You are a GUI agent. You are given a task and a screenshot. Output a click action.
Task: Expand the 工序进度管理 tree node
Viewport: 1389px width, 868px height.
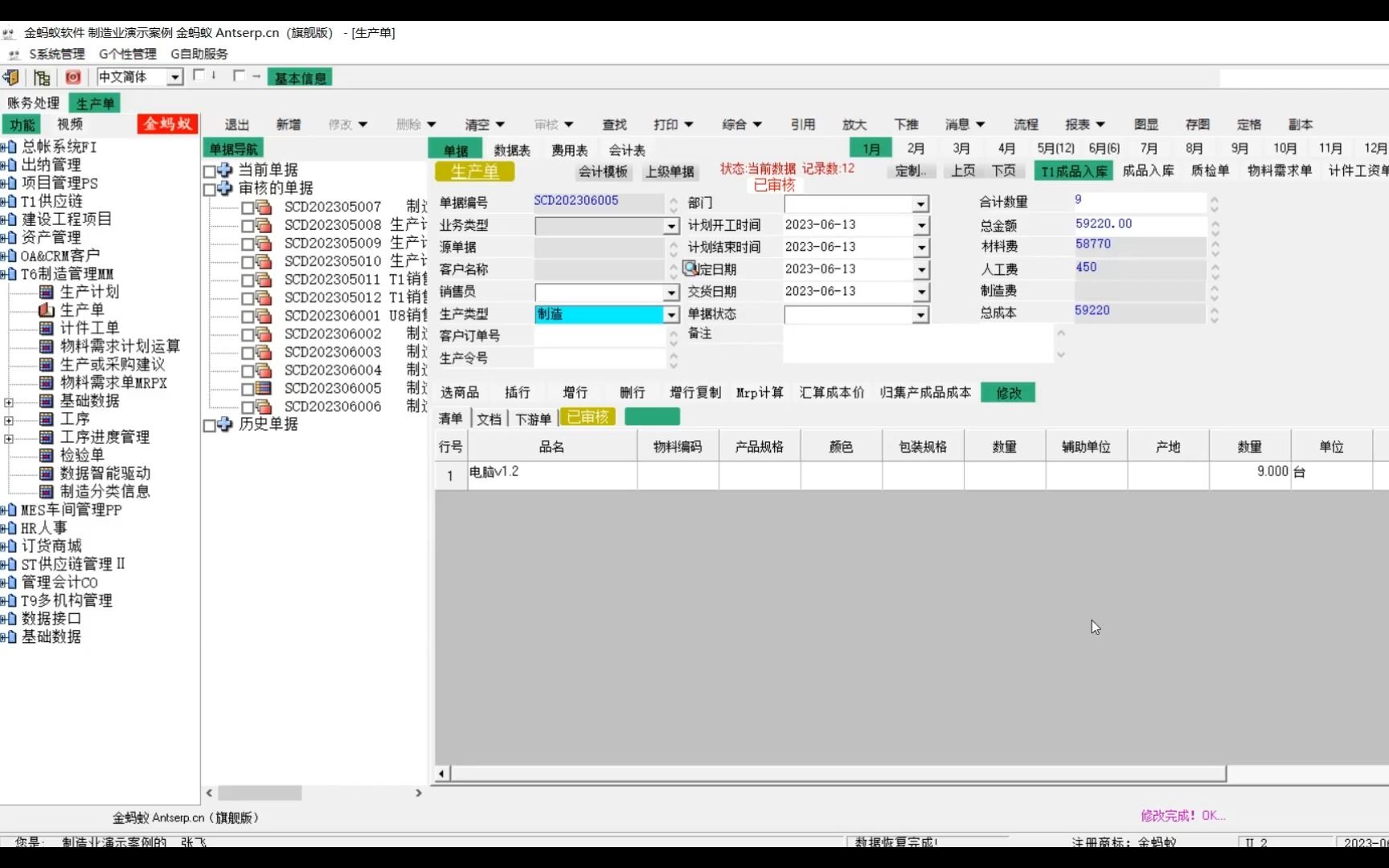tap(9, 438)
